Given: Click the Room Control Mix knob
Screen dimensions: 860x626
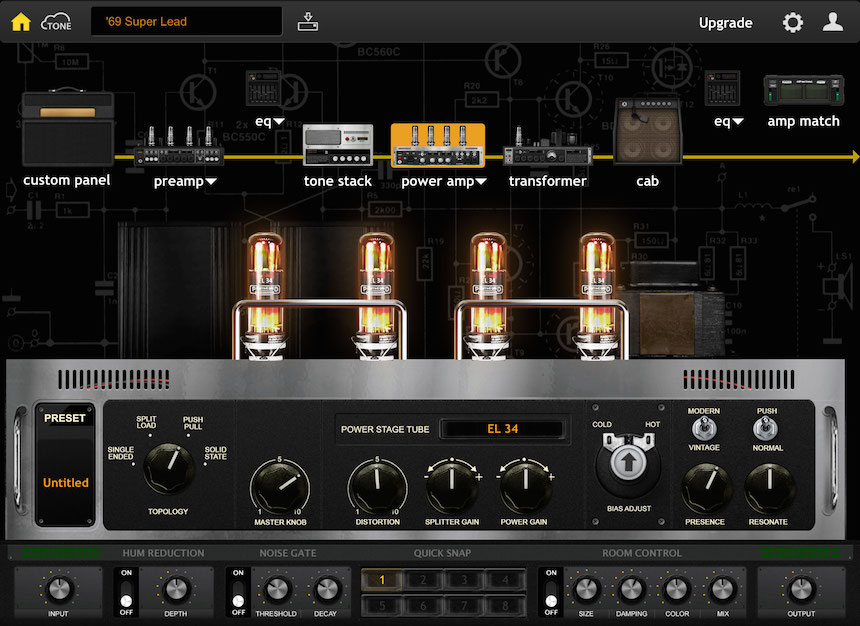Looking at the screenshot, I should [x=723, y=590].
